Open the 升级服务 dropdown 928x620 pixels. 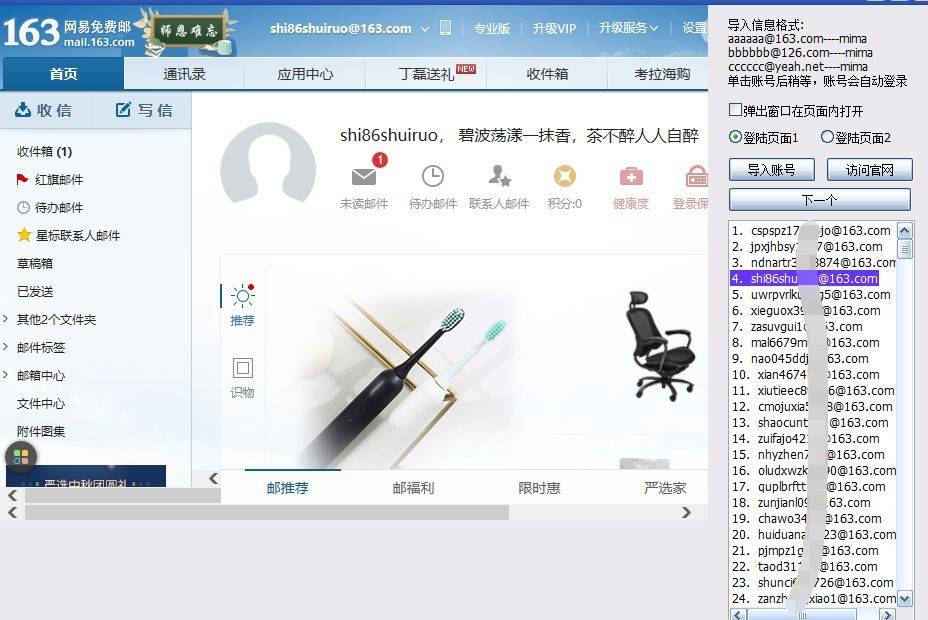628,28
